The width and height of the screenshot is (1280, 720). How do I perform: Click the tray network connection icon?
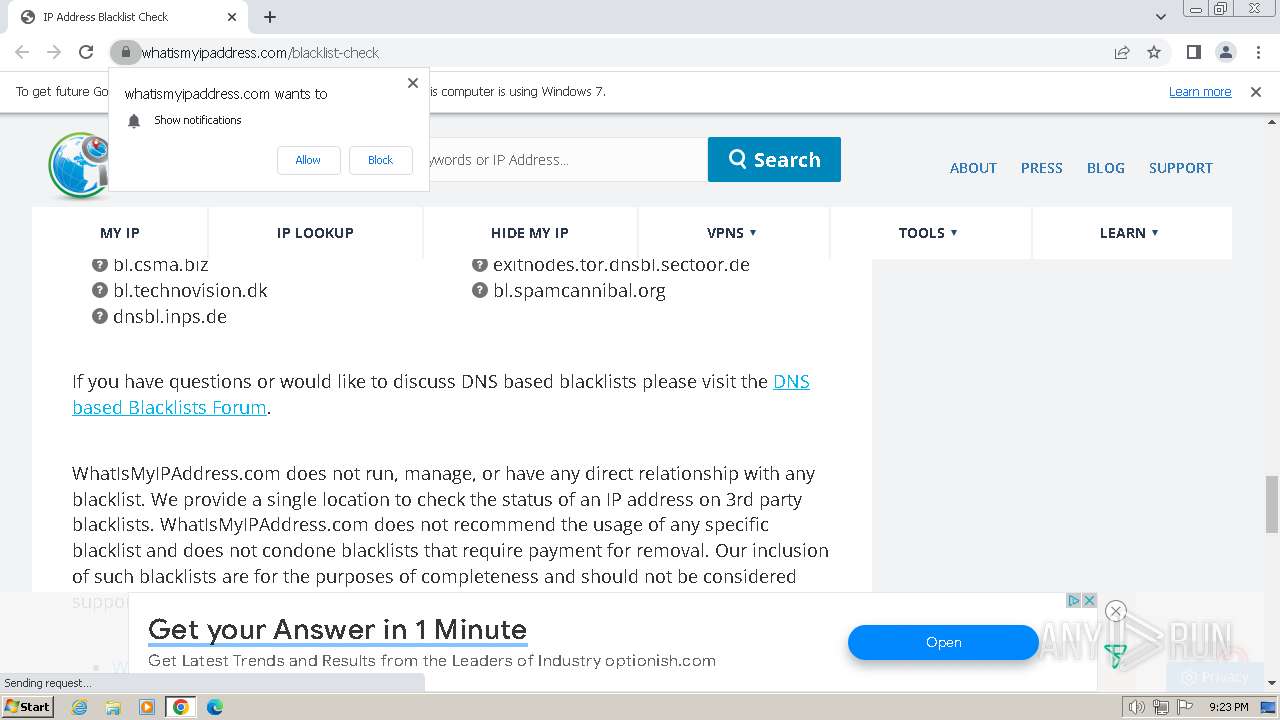1161,707
